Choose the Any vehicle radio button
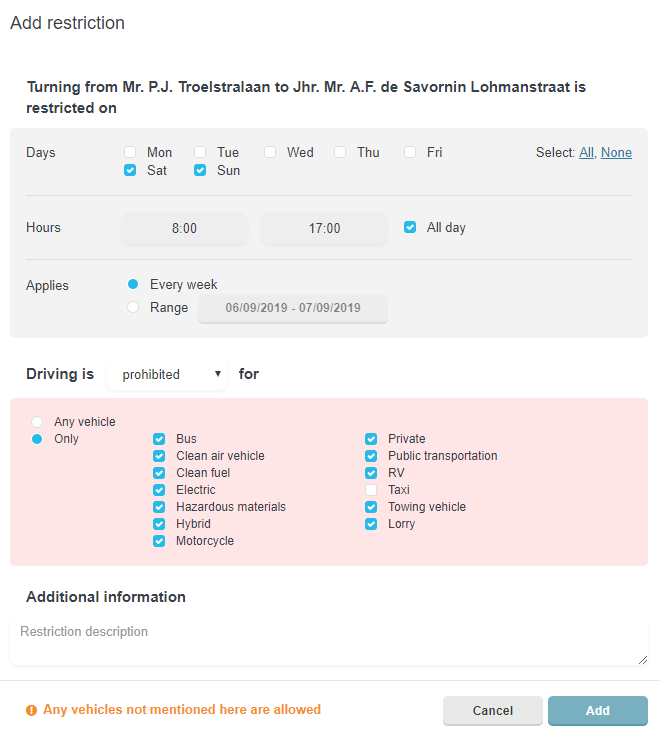The width and height of the screenshot is (660, 737). (x=38, y=422)
